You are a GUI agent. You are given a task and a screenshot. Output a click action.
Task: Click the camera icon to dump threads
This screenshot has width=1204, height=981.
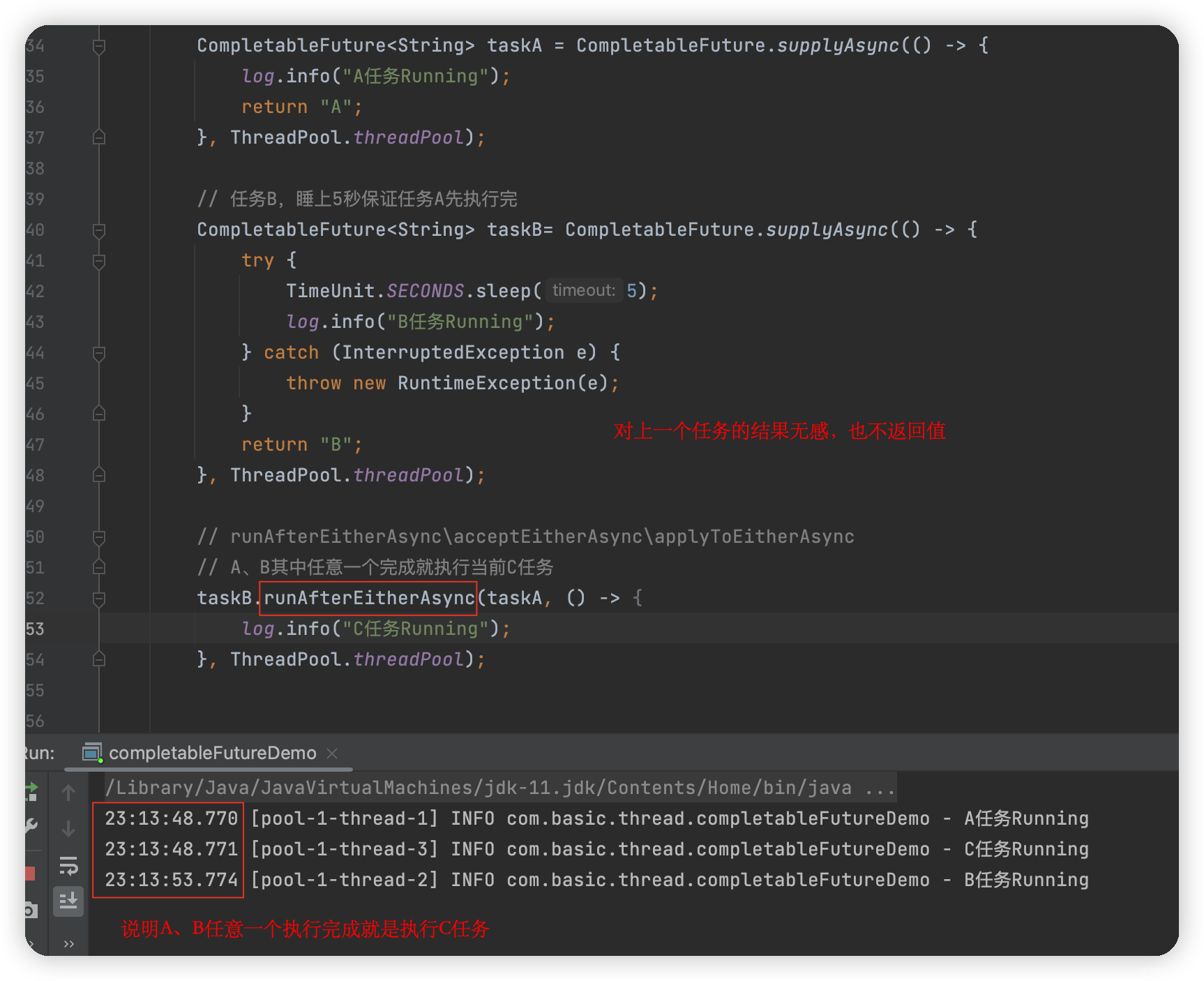coord(30,910)
